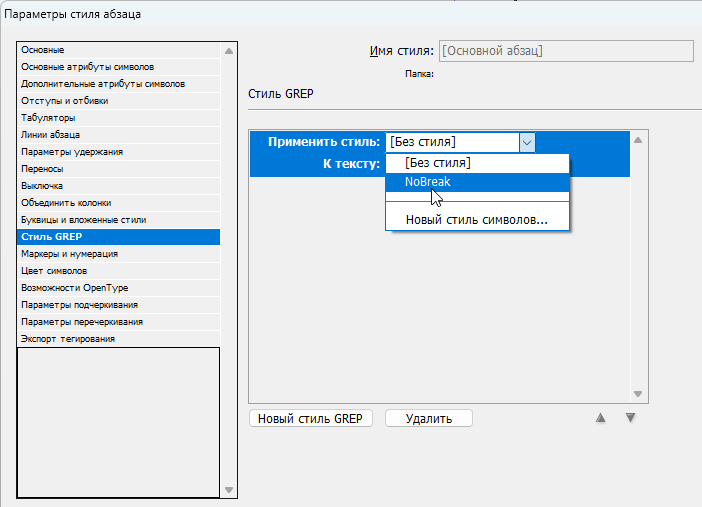702x507 pixels.
Task: Open Цвет символов settings
Action: click(54, 271)
